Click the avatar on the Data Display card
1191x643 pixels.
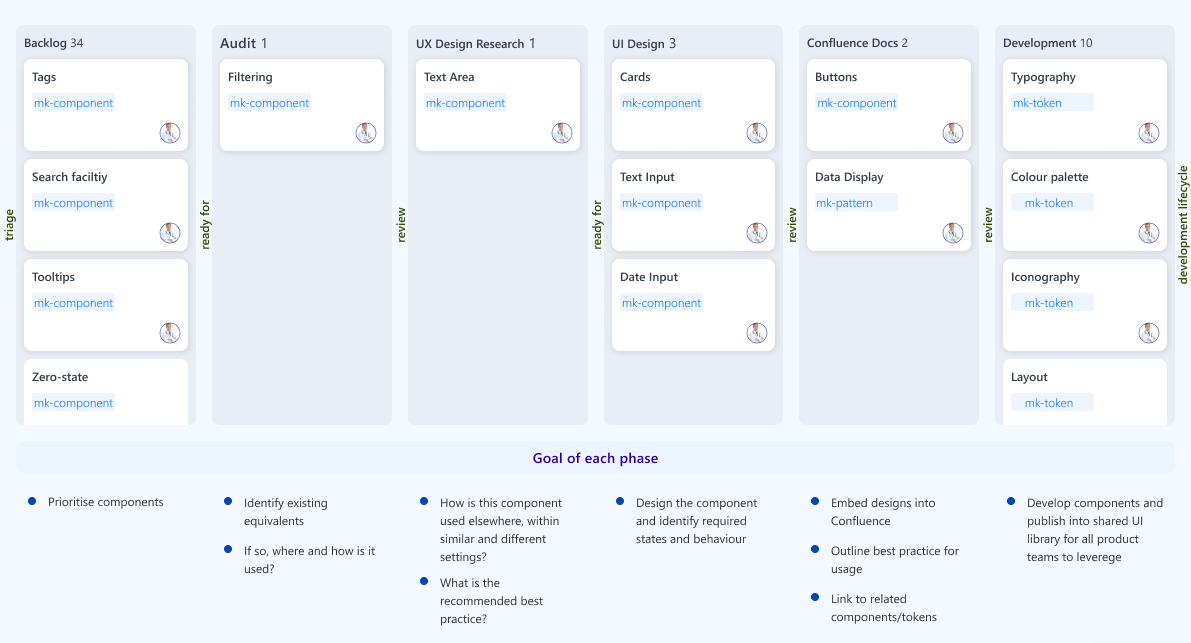click(x=953, y=232)
